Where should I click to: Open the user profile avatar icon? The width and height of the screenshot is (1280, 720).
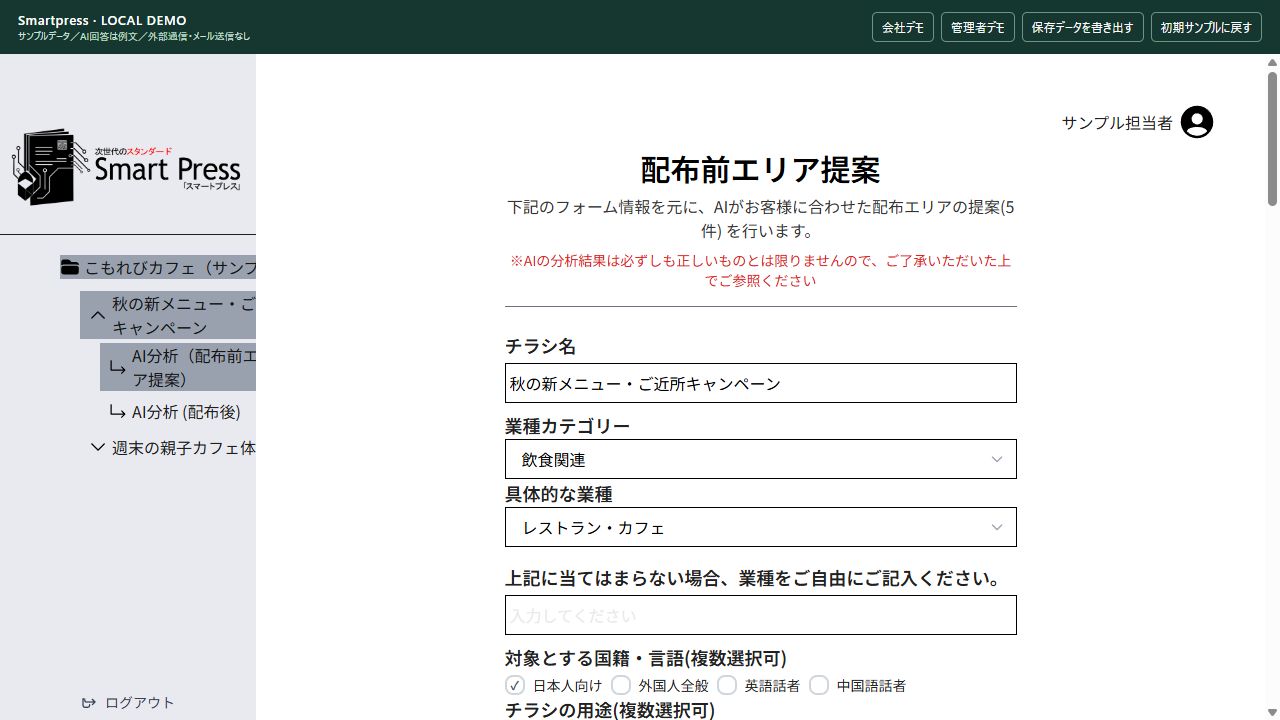point(1197,122)
